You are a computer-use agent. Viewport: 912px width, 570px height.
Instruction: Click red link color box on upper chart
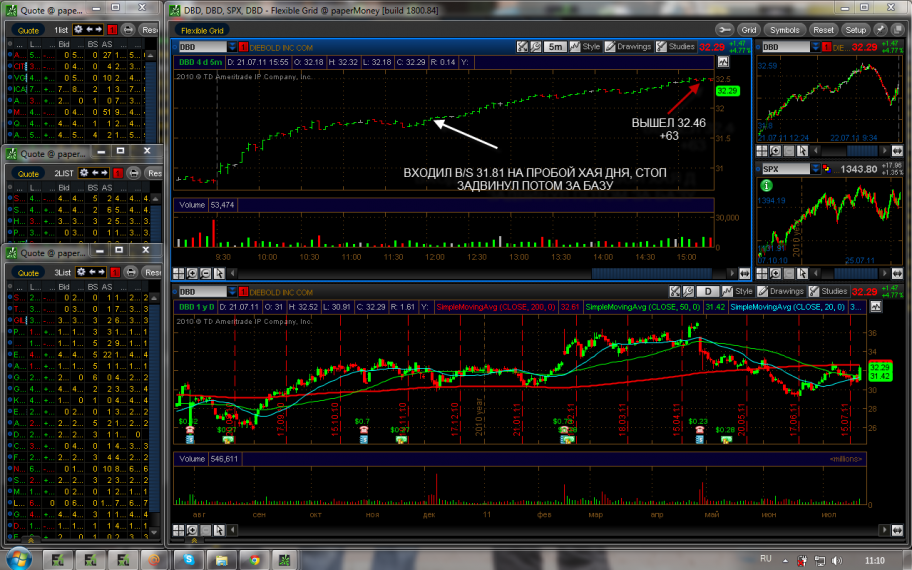click(x=243, y=47)
